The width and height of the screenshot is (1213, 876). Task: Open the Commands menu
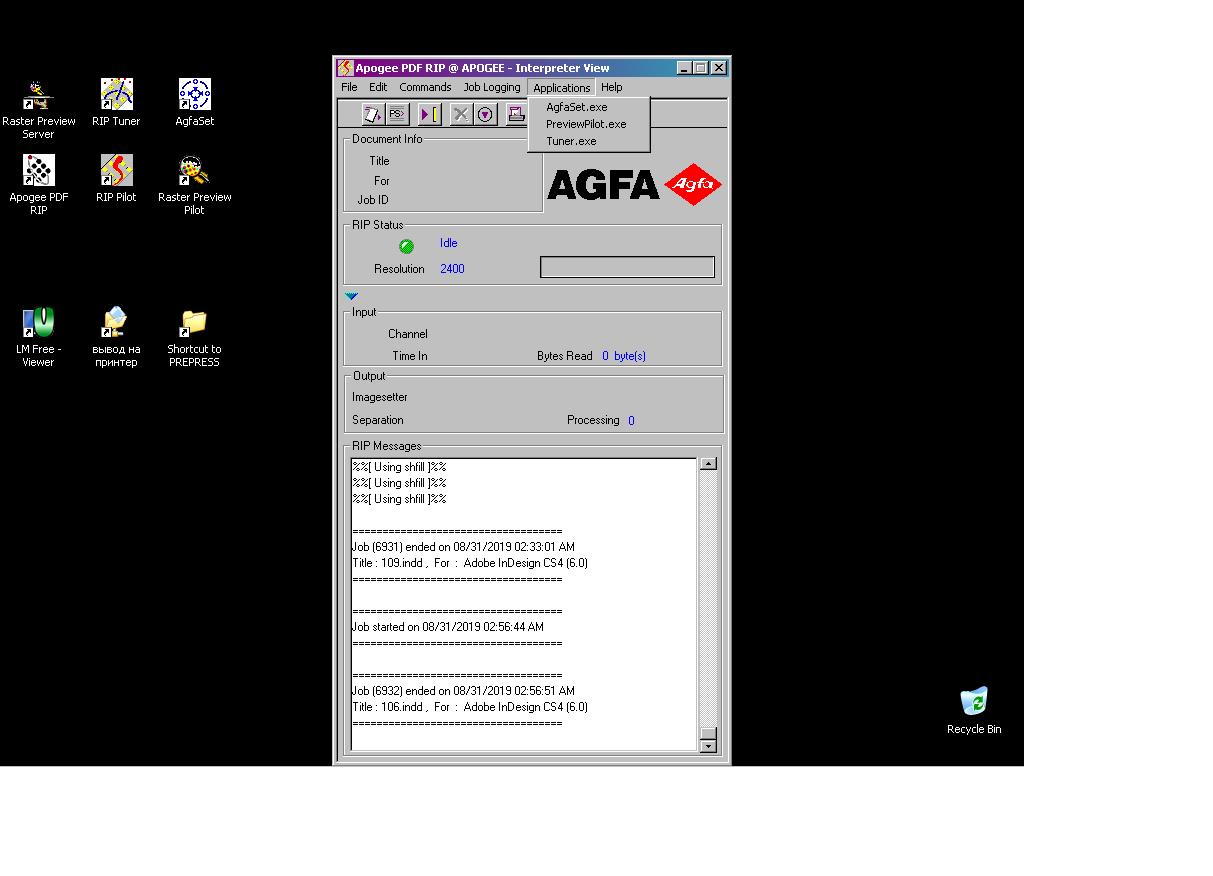click(x=425, y=87)
